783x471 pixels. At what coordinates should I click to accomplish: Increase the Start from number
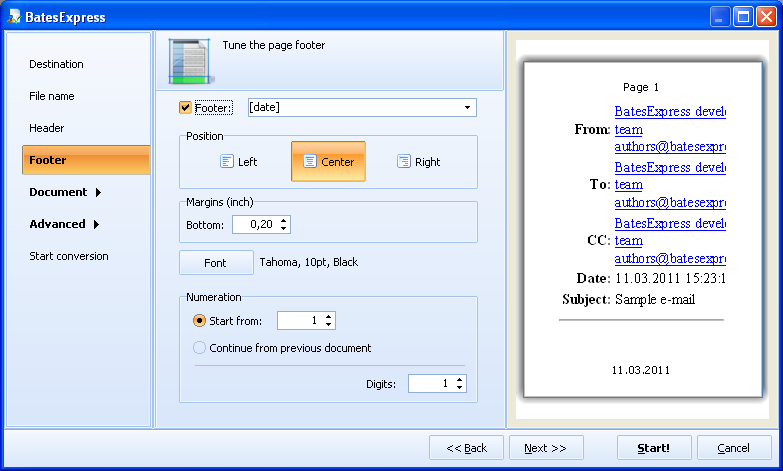click(x=328, y=317)
